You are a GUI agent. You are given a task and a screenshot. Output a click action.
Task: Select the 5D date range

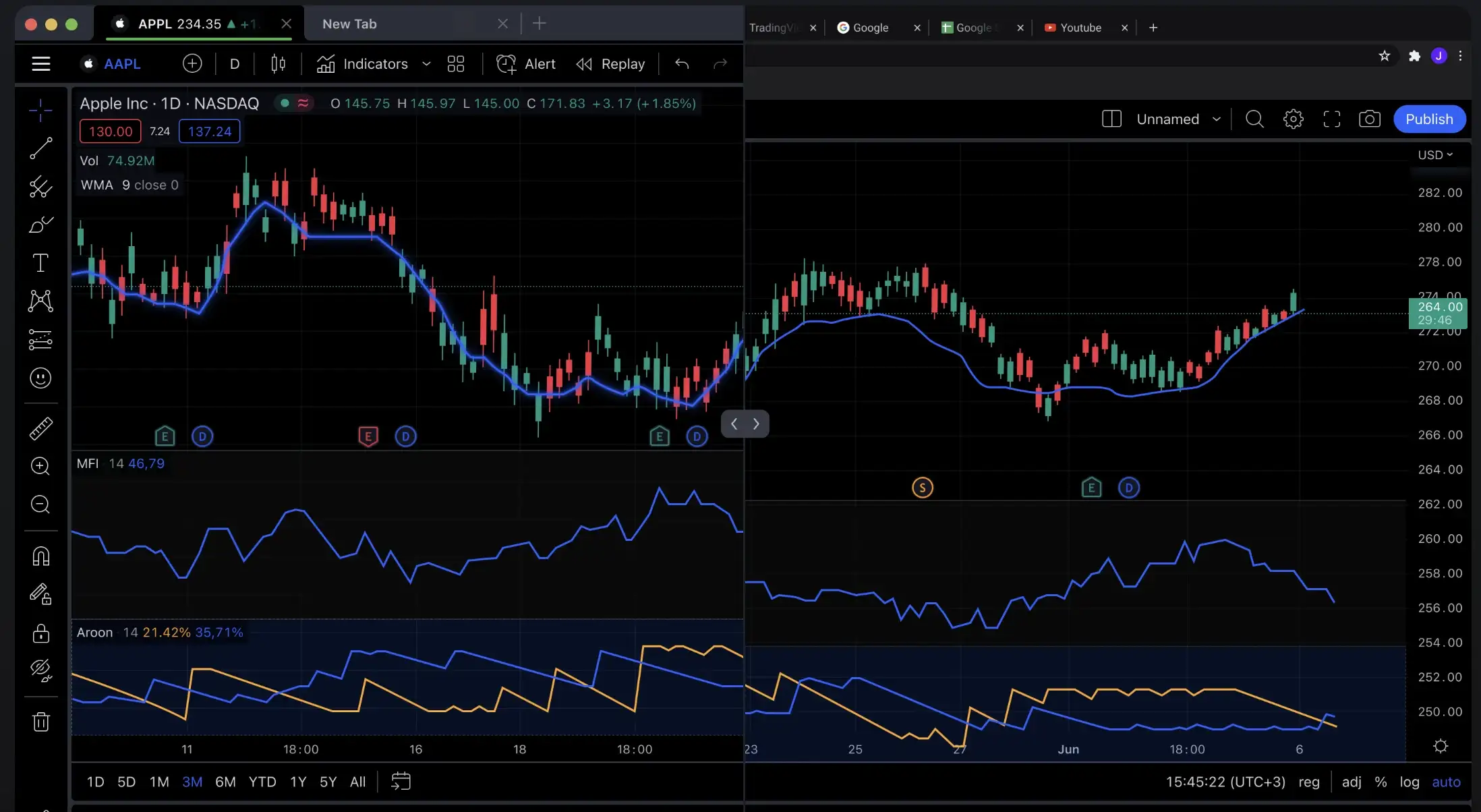pos(126,782)
